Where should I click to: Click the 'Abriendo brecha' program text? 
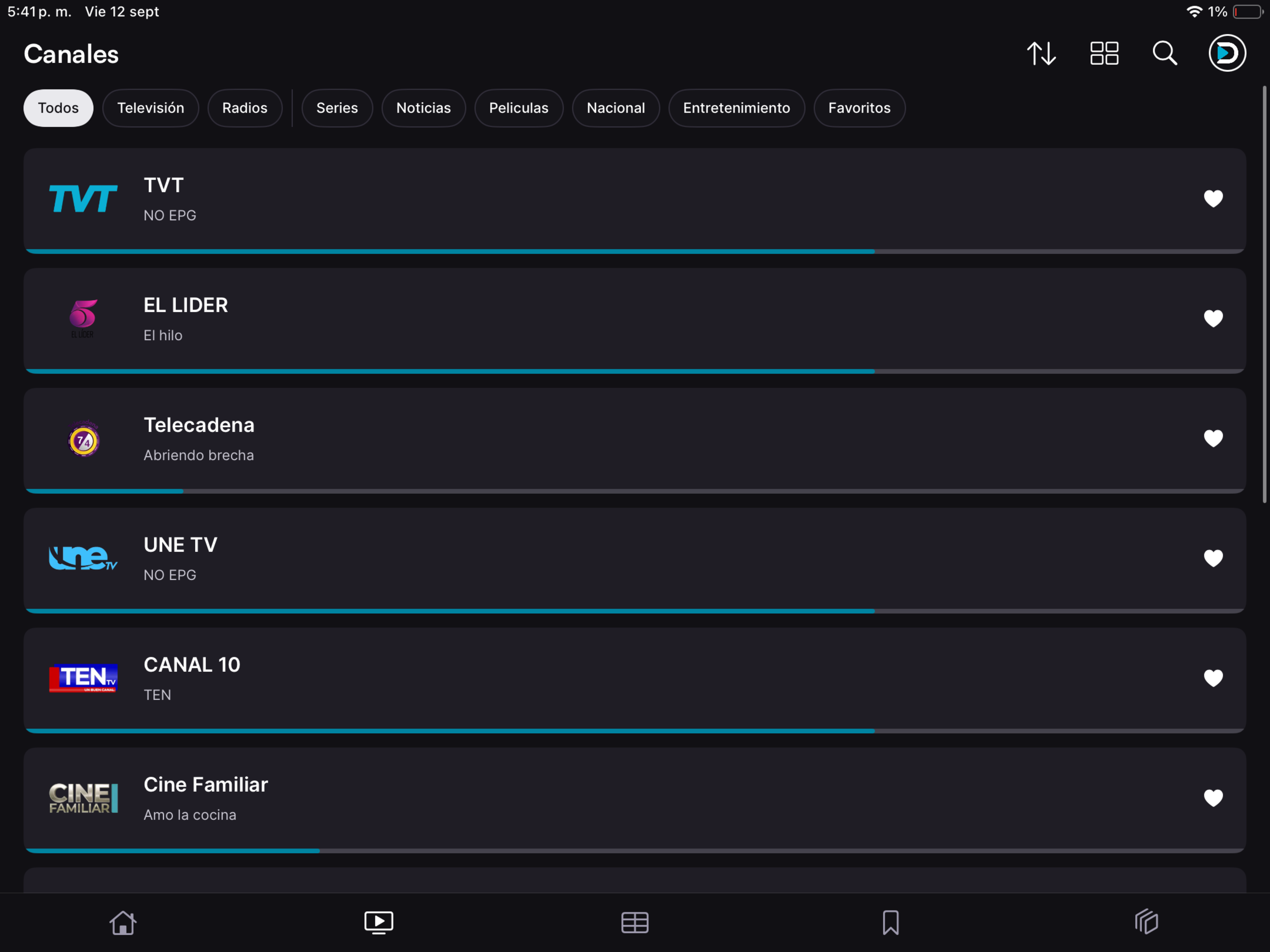click(x=198, y=455)
